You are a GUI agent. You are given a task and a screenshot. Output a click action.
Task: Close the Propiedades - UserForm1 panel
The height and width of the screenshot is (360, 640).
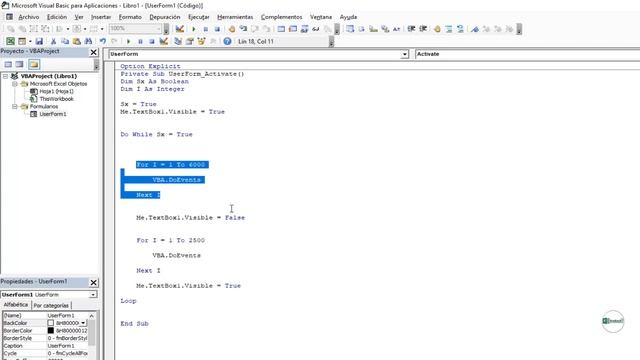[x=93, y=282]
